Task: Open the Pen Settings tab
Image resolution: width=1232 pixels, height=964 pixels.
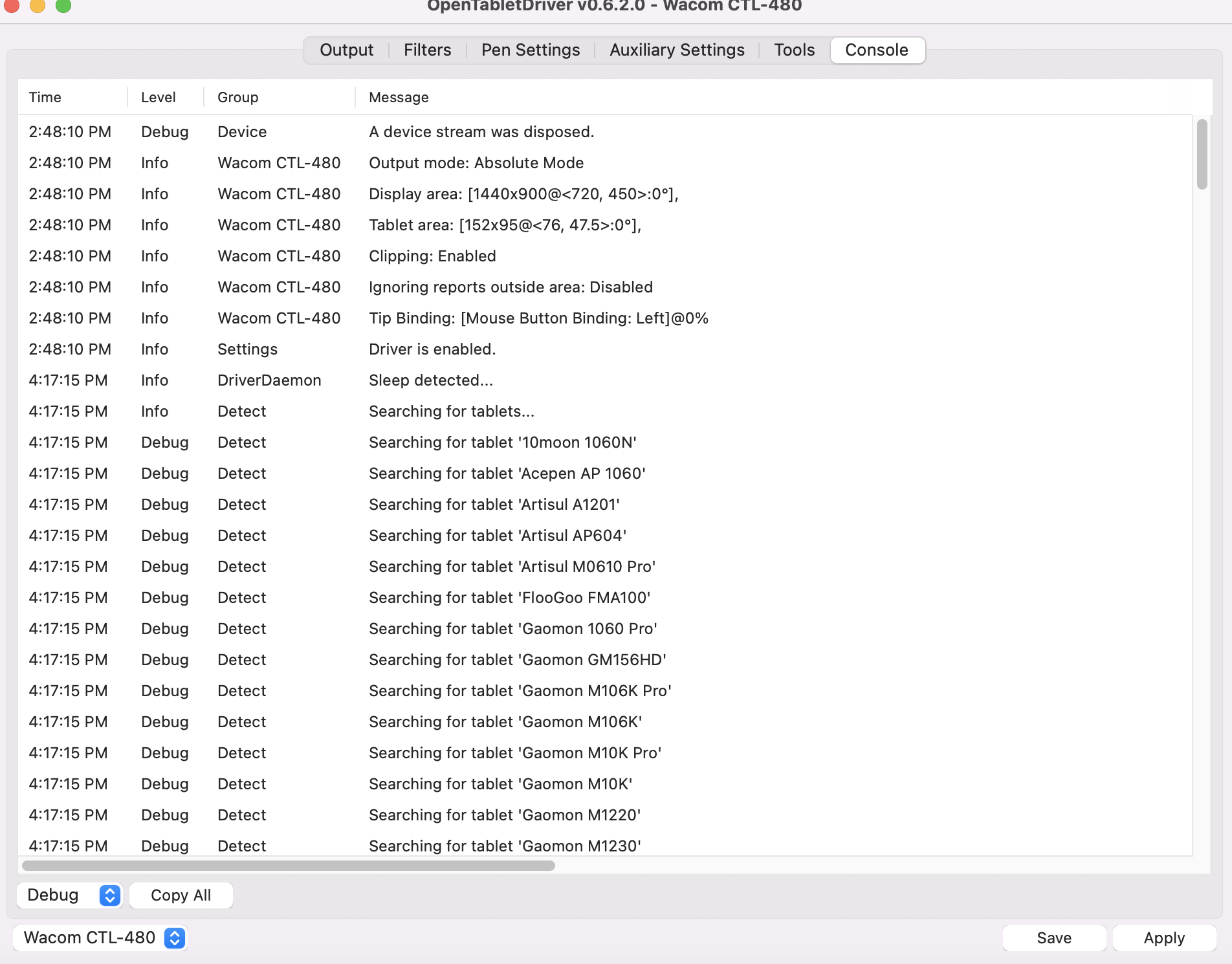Action: [x=530, y=50]
